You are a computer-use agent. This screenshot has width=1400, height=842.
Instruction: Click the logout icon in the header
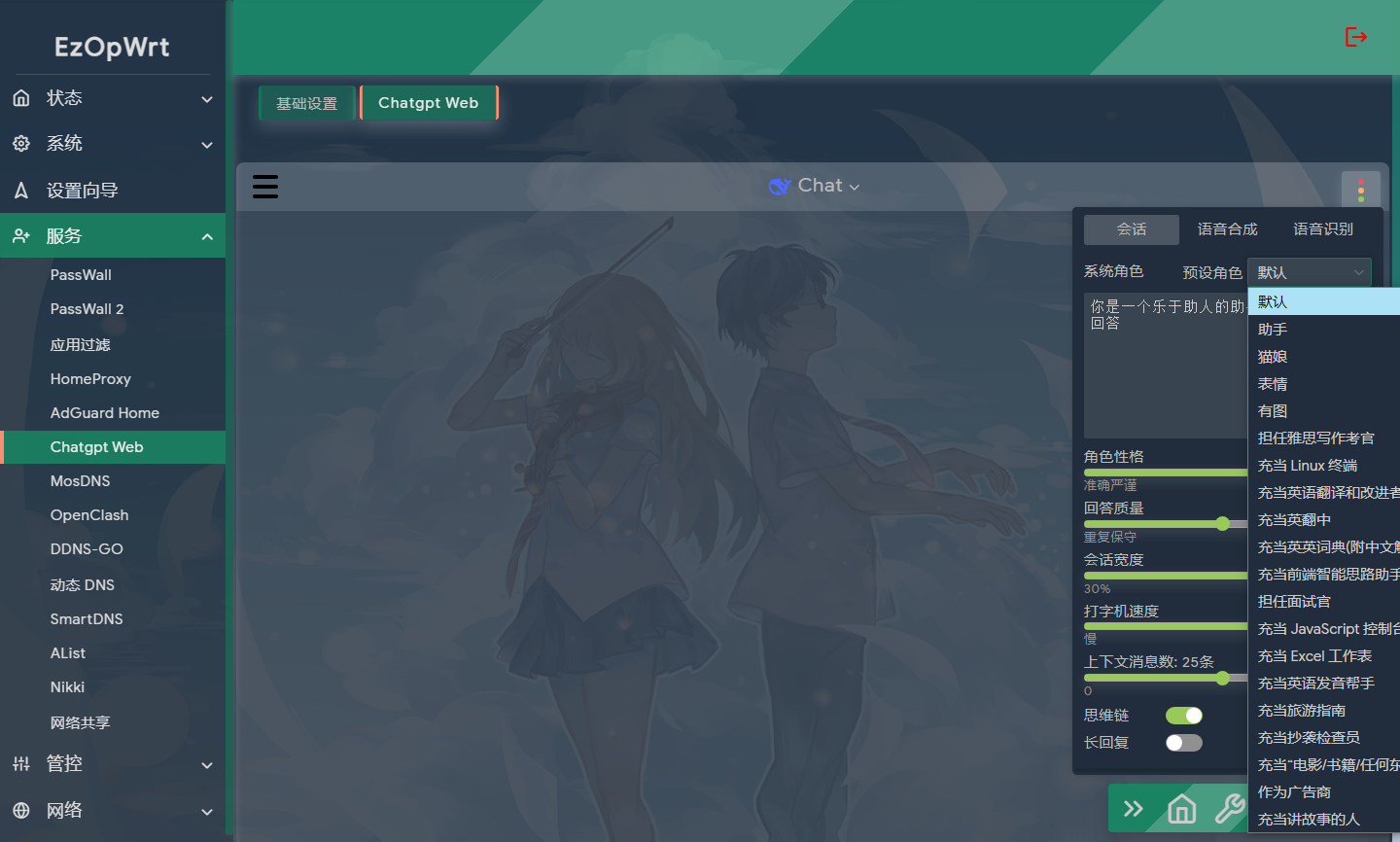1356,37
